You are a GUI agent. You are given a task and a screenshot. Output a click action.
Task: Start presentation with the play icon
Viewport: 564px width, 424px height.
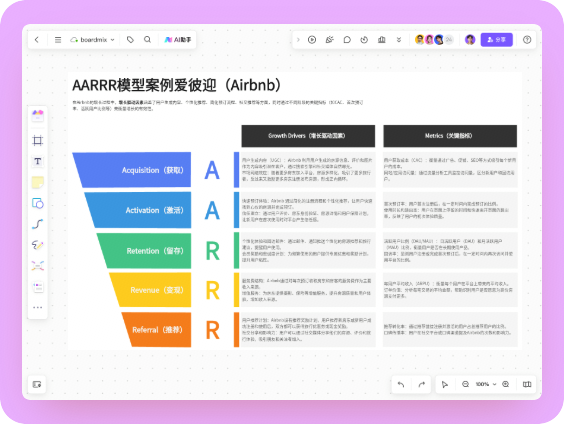pyautogui.click(x=312, y=40)
